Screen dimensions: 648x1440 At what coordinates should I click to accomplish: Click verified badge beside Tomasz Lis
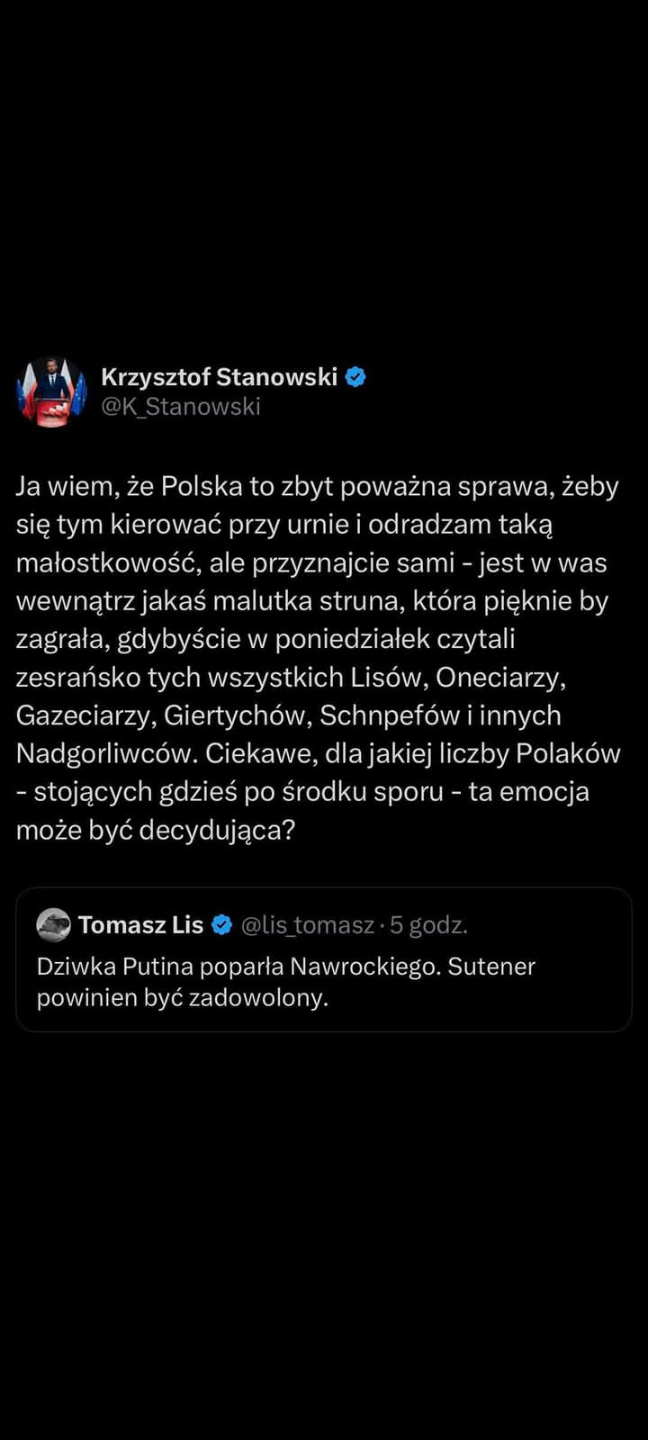(222, 925)
